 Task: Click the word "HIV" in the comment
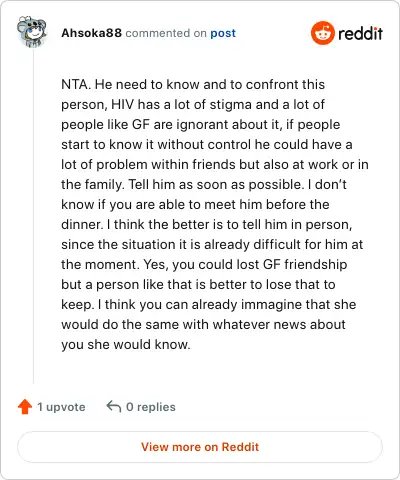(122, 104)
